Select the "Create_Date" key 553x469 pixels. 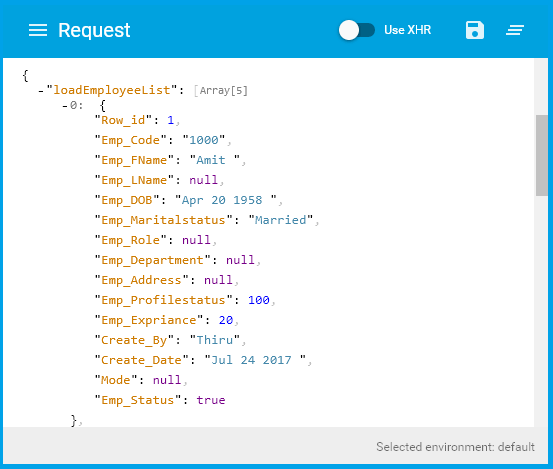pyautogui.click(x=141, y=360)
